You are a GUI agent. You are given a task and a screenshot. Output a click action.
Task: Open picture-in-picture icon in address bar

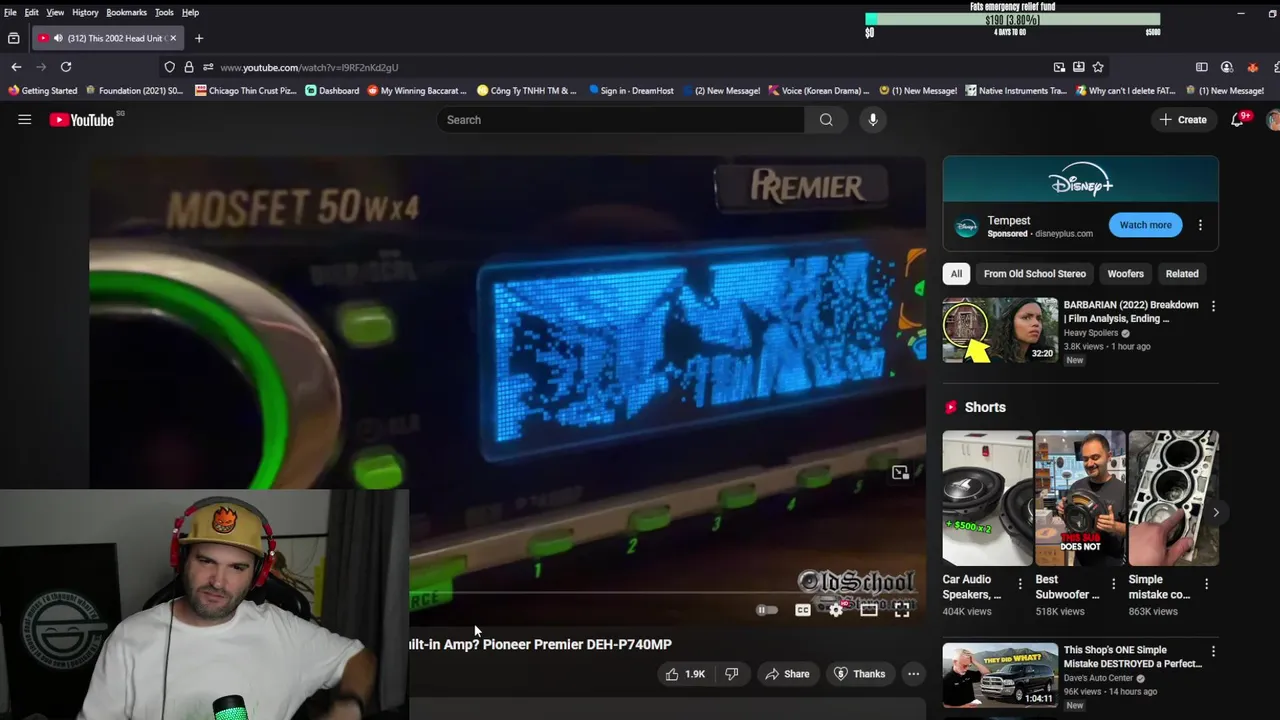pos(1059,67)
